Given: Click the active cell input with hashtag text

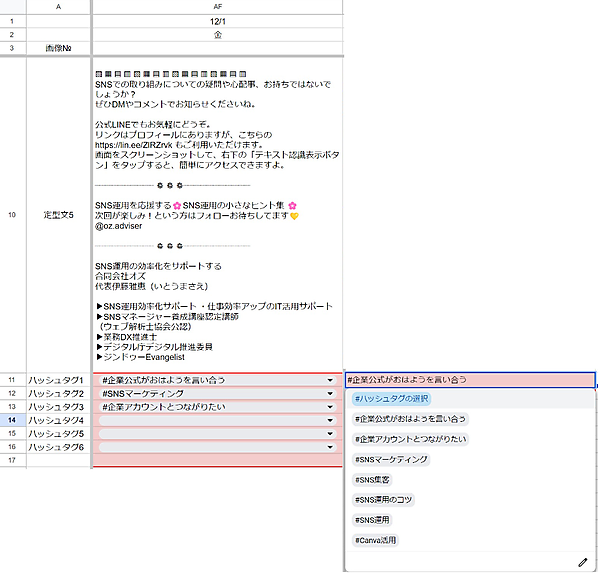Looking at the screenshot, I should pyautogui.click(x=468, y=380).
